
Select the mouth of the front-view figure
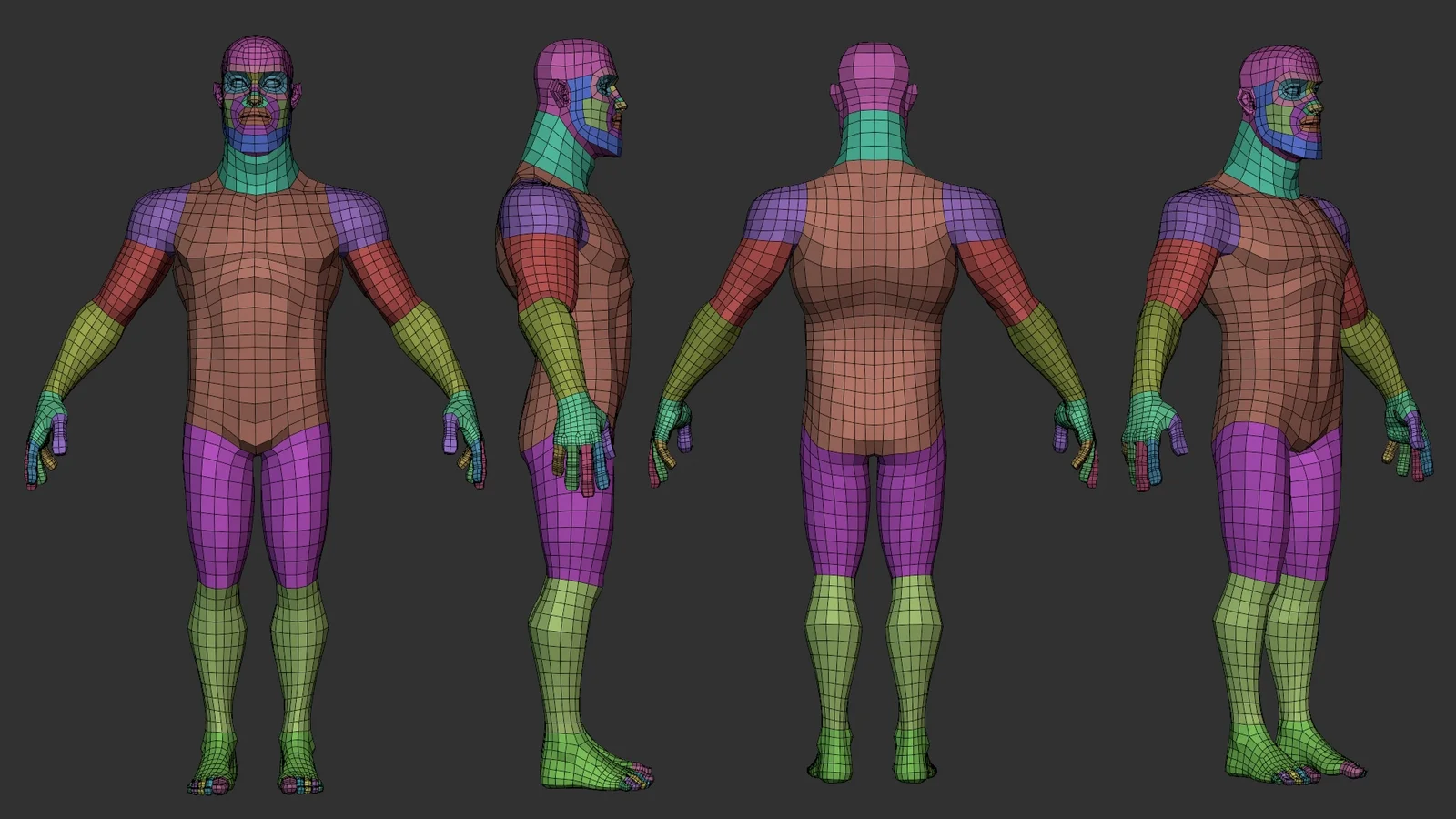tap(258, 116)
